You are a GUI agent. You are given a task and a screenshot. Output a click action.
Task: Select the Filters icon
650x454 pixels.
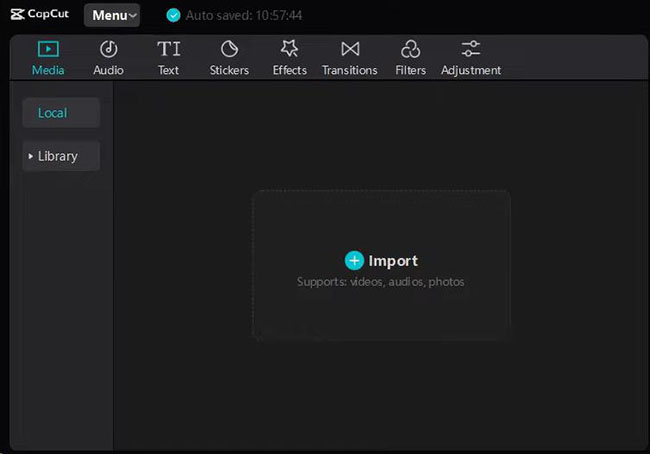pos(410,49)
